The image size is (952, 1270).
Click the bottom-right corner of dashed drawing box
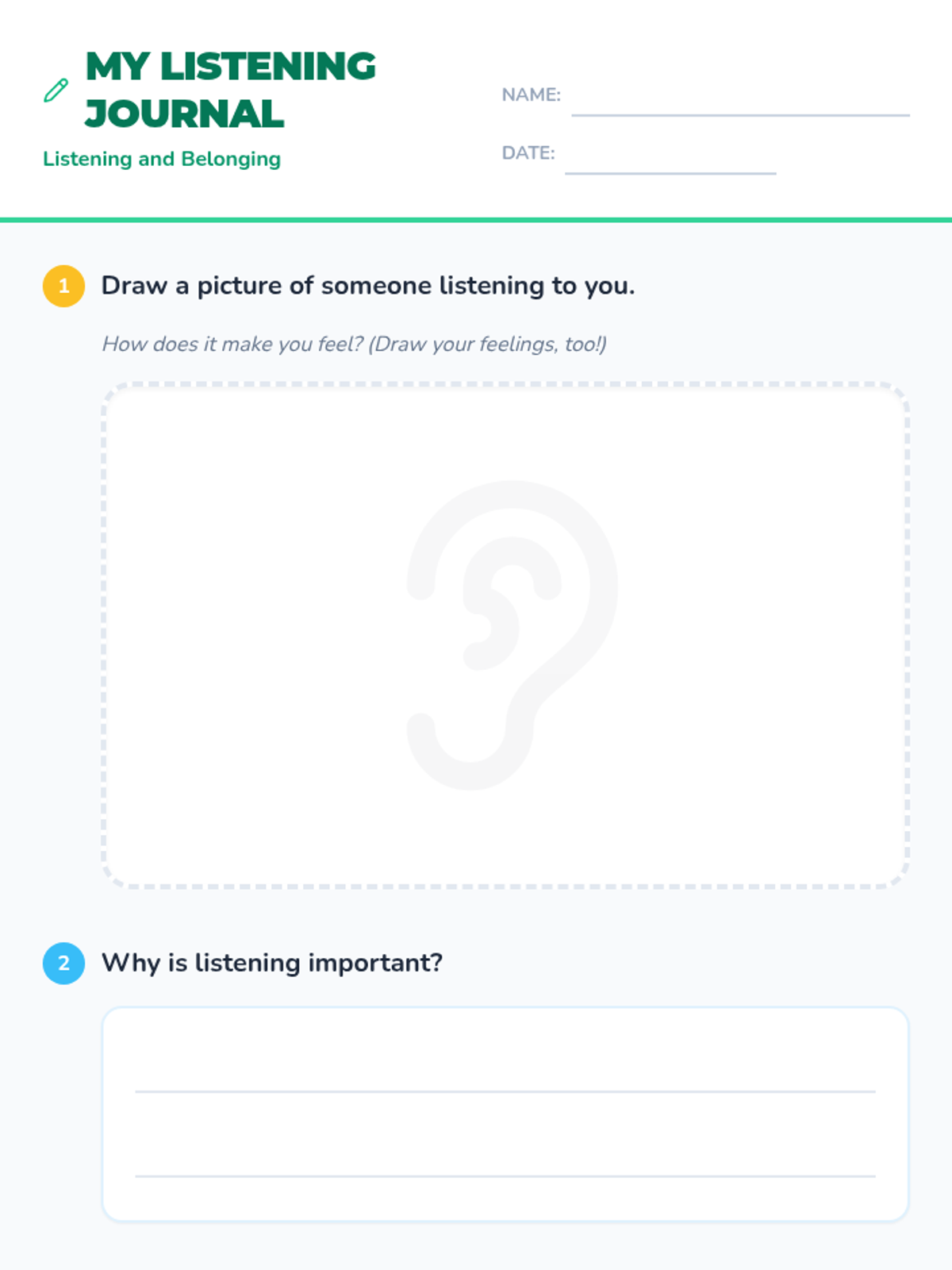tap(898, 876)
